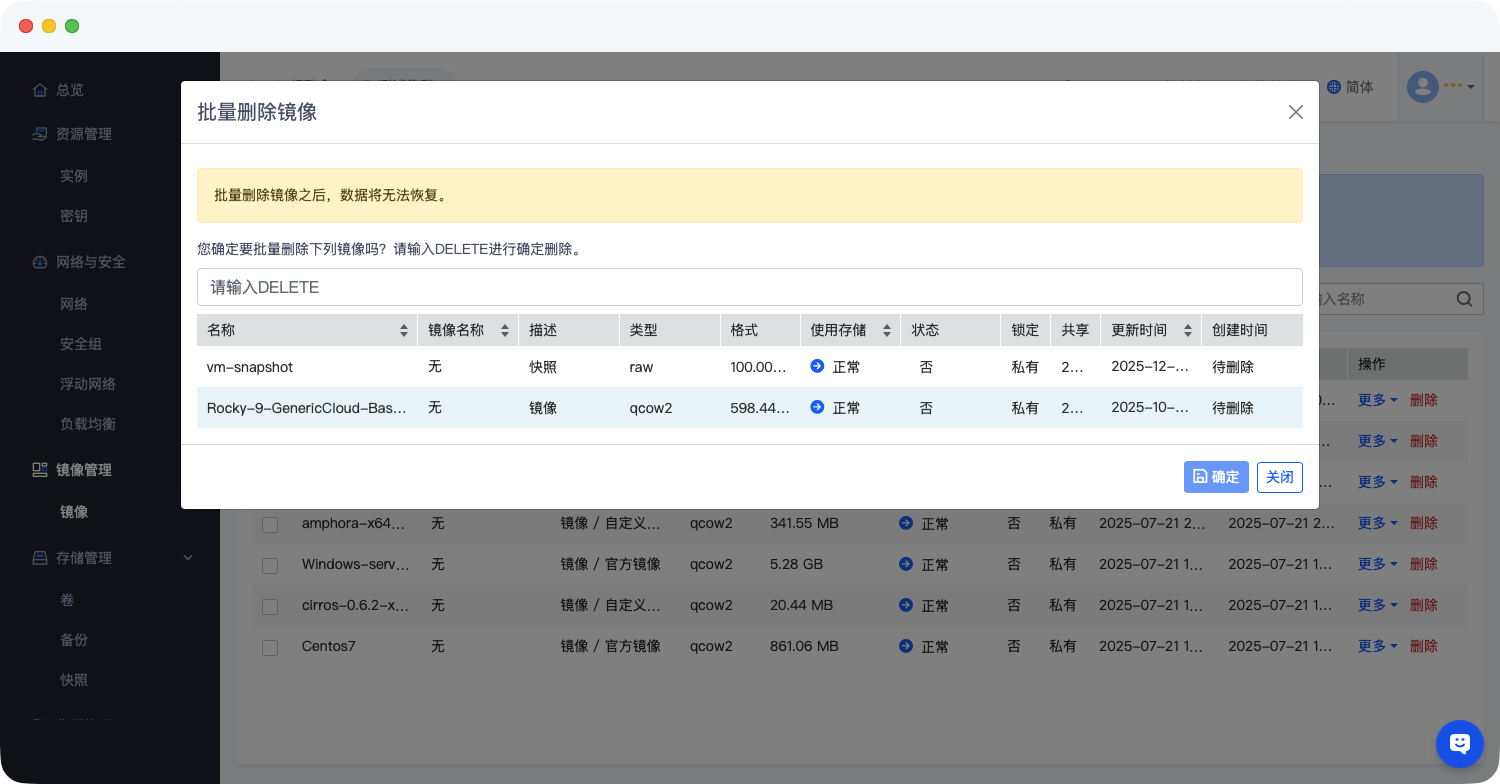The height and width of the screenshot is (784, 1500).
Task: Check the Centos7 row checkbox
Action: click(270, 647)
